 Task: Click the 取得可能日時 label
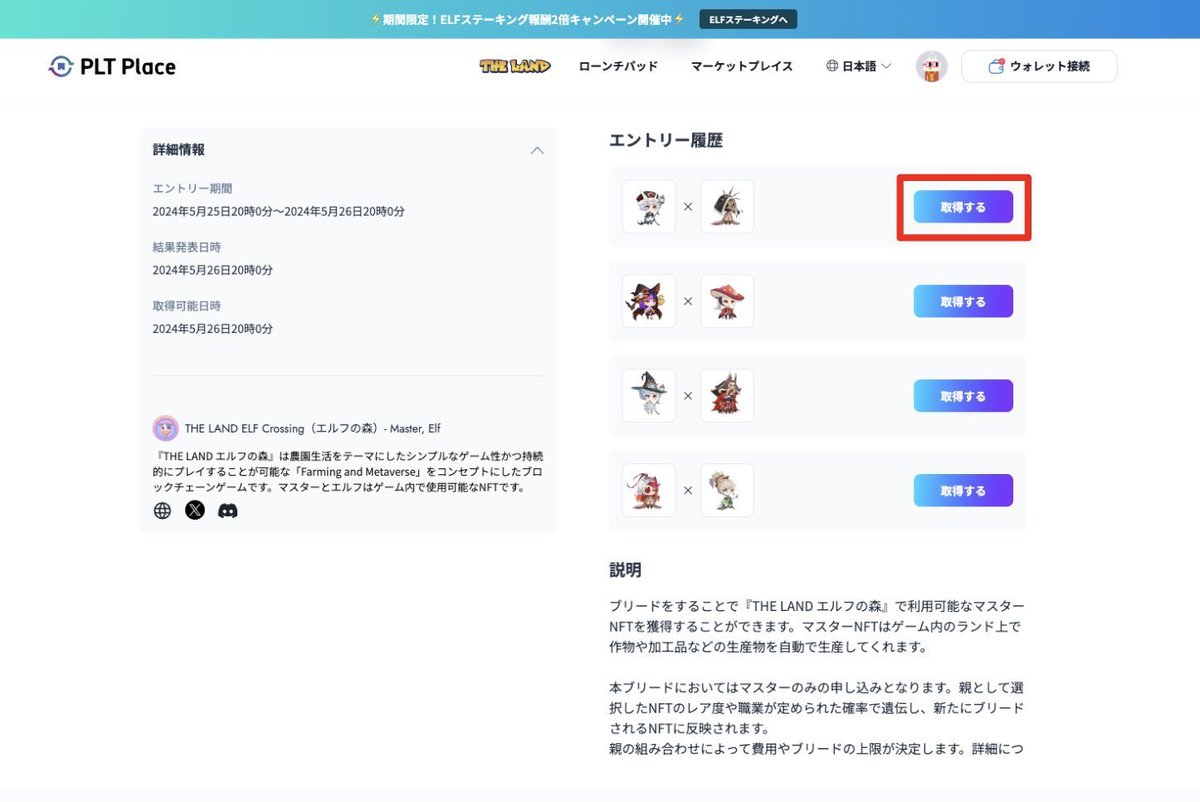click(x=186, y=306)
